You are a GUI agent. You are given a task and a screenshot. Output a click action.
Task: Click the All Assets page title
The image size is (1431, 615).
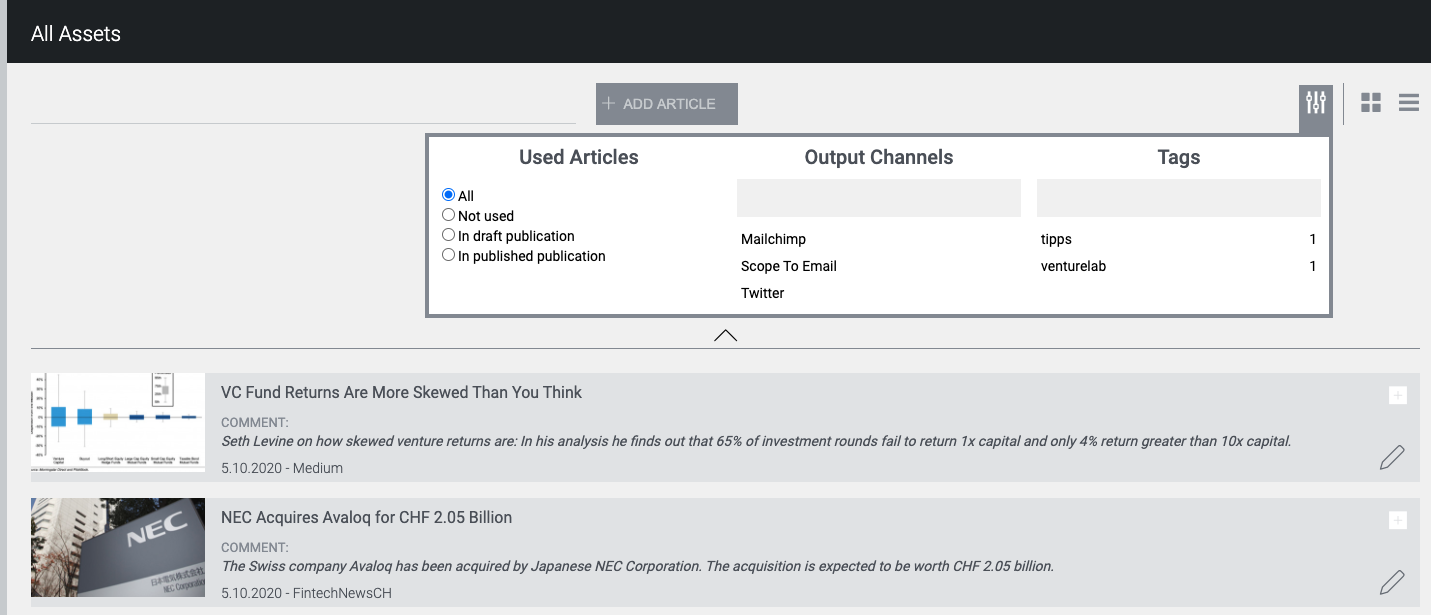pyautogui.click(x=76, y=34)
